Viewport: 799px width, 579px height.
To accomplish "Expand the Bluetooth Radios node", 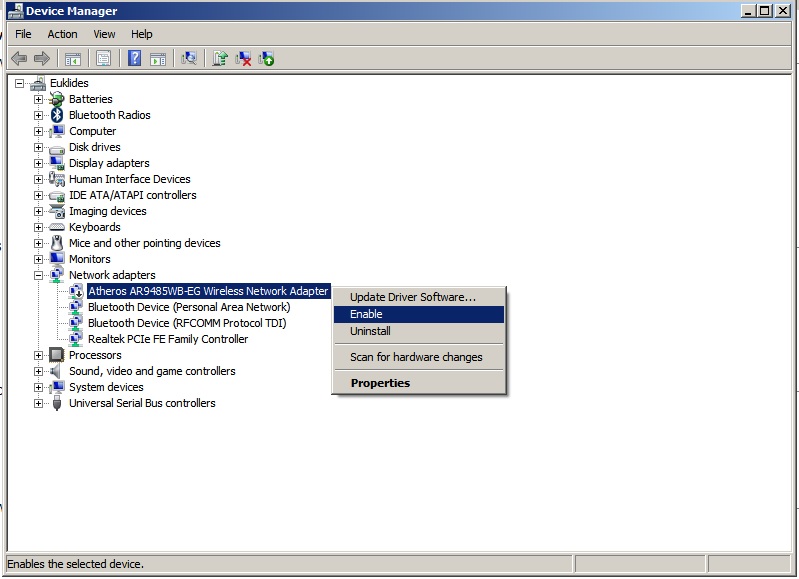I will [x=38, y=115].
